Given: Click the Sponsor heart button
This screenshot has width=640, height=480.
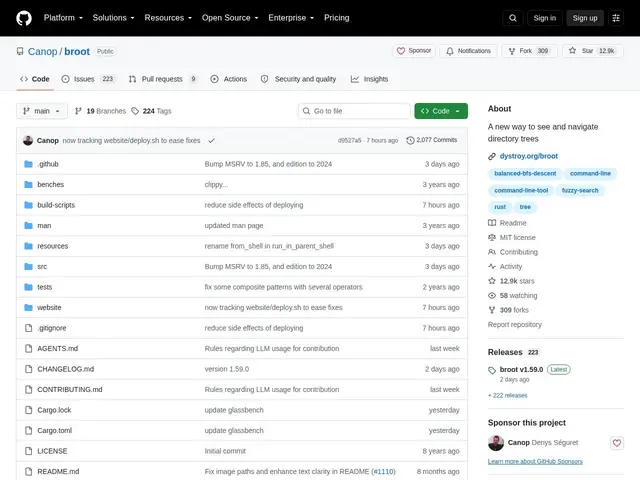Looking at the screenshot, I should click(414, 51).
